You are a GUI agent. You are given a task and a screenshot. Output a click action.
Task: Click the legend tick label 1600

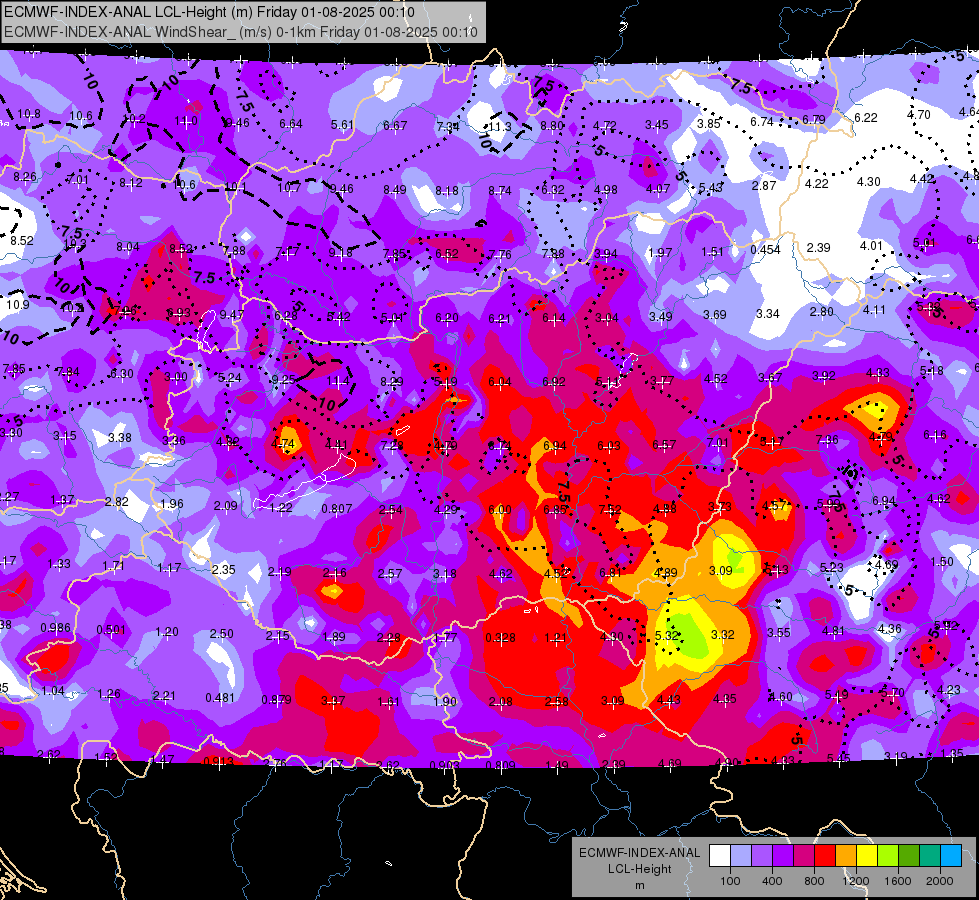(x=898, y=881)
